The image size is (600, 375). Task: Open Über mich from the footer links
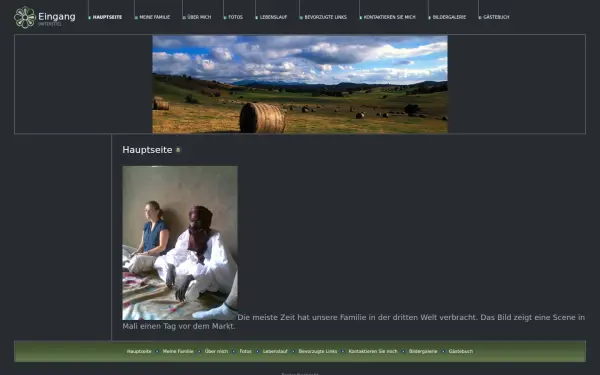216,351
